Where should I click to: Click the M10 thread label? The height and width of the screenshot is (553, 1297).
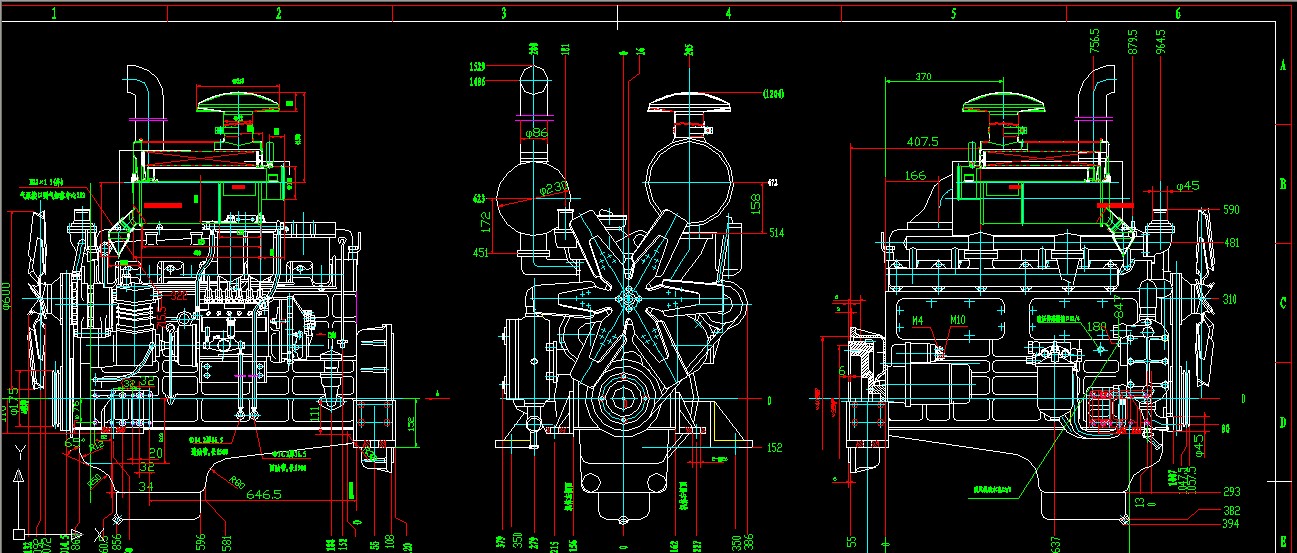click(958, 321)
